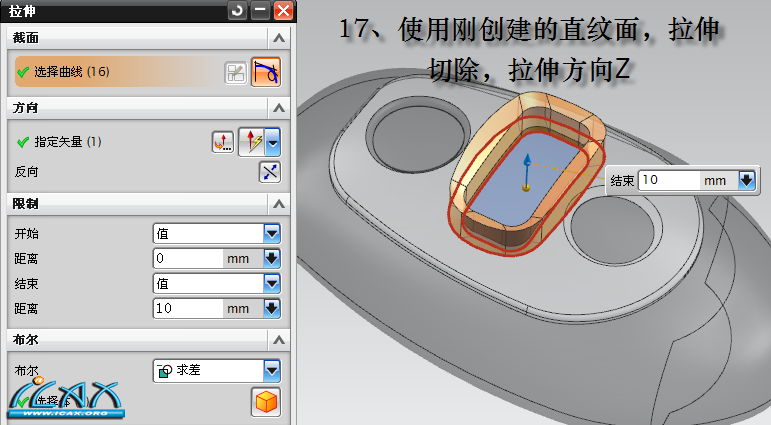Select the 选择曲线 (16) row
Viewport: 771px width, 425px height.
[x=118, y=72]
